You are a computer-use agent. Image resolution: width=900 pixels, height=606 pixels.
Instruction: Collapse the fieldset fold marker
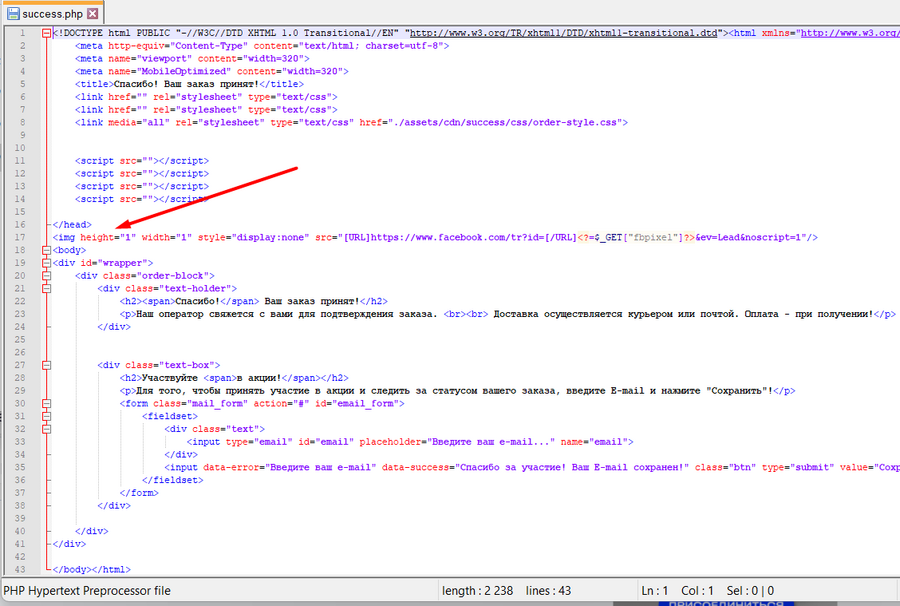click(46, 417)
